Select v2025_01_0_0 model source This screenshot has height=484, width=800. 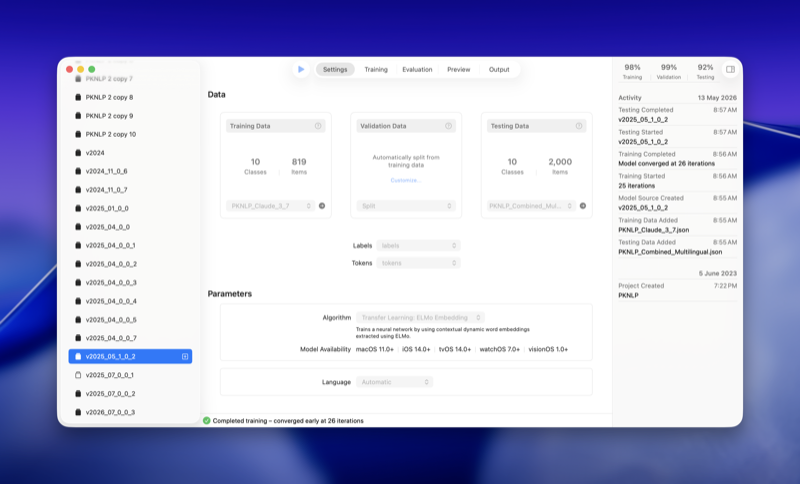tap(130, 208)
